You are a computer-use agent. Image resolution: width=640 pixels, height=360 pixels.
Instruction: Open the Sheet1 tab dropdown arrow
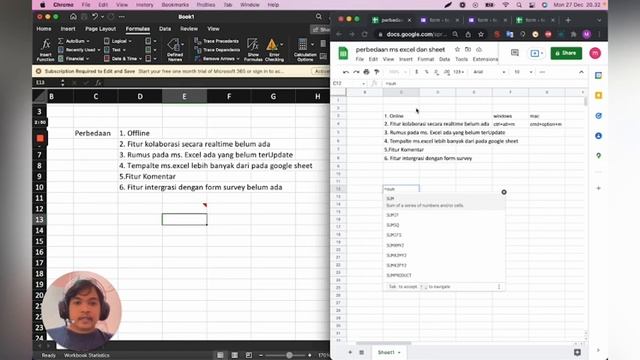coord(399,352)
